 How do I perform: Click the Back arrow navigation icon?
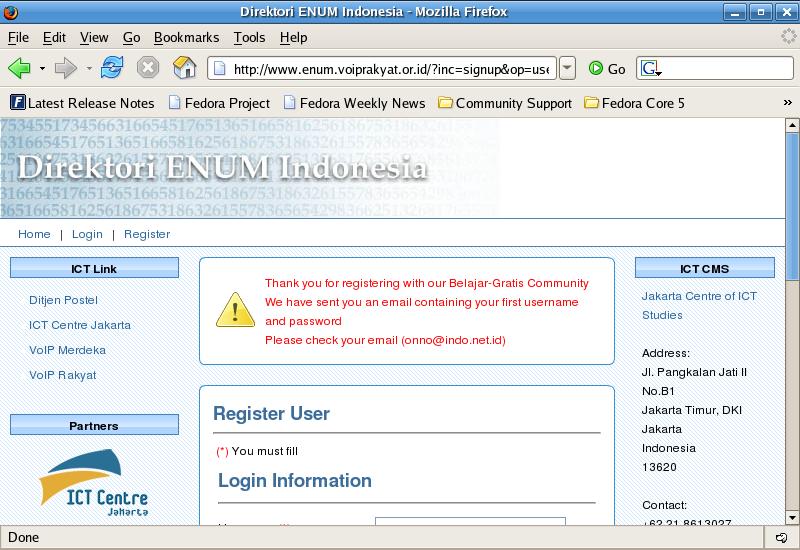pos(19,69)
